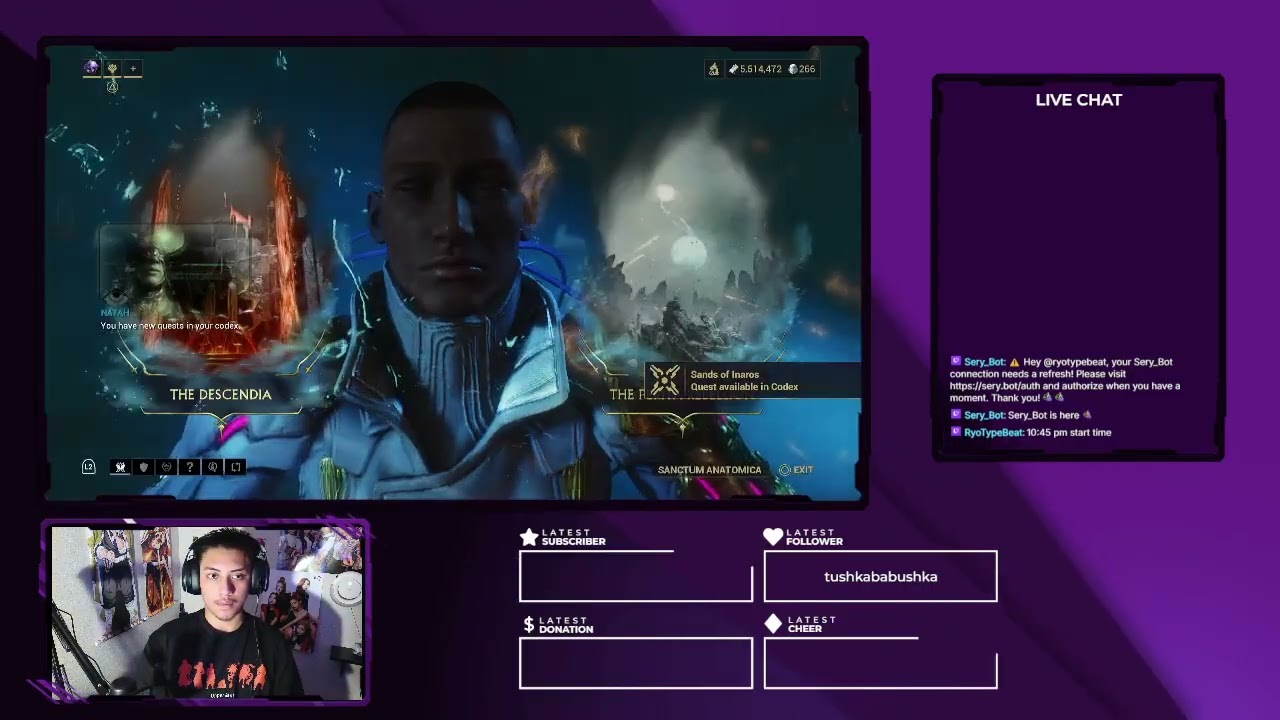This screenshot has height=720, width=1280.
Task: Click the first Sery_Bot username in chat
Action: point(985,362)
